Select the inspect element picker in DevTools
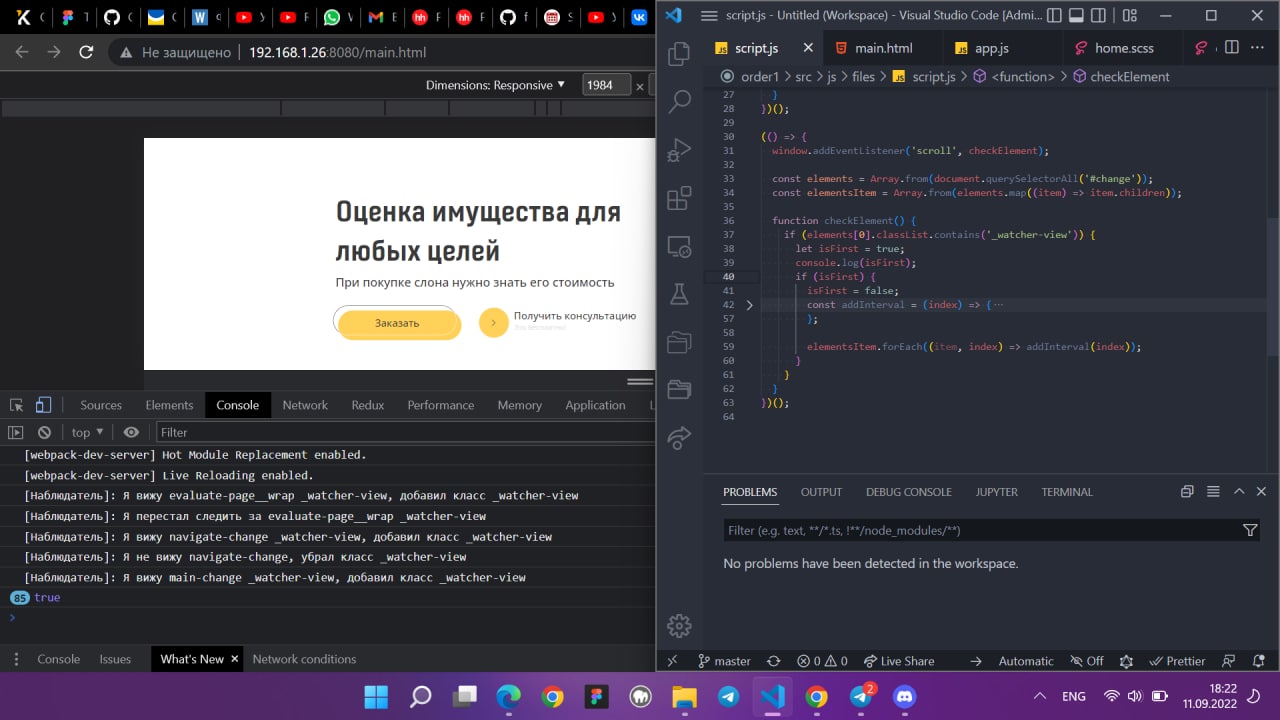The width and height of the screenshot is (1280, 720). coord(17,405)
